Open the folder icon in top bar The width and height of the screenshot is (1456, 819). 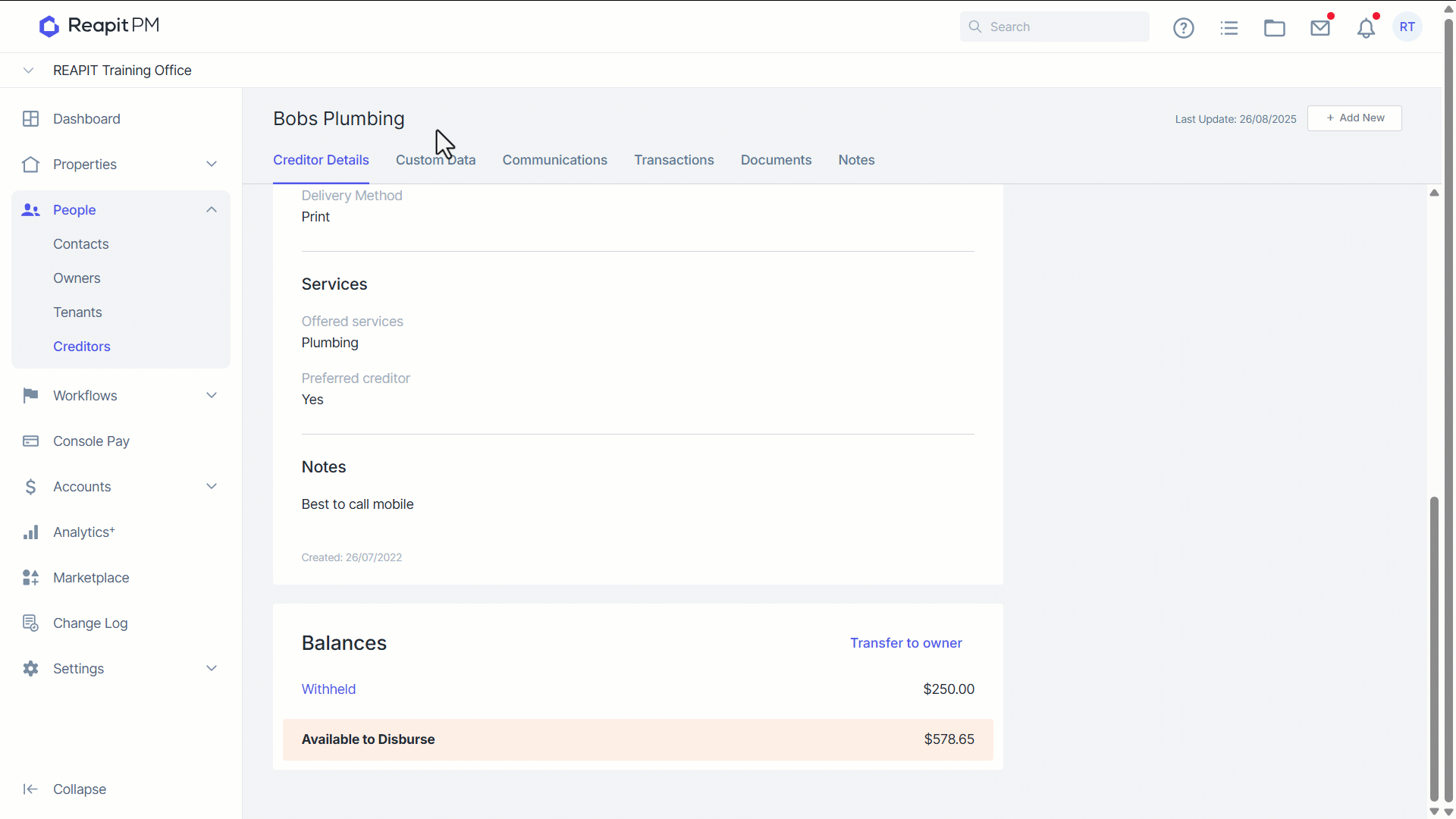[1275, 28]
